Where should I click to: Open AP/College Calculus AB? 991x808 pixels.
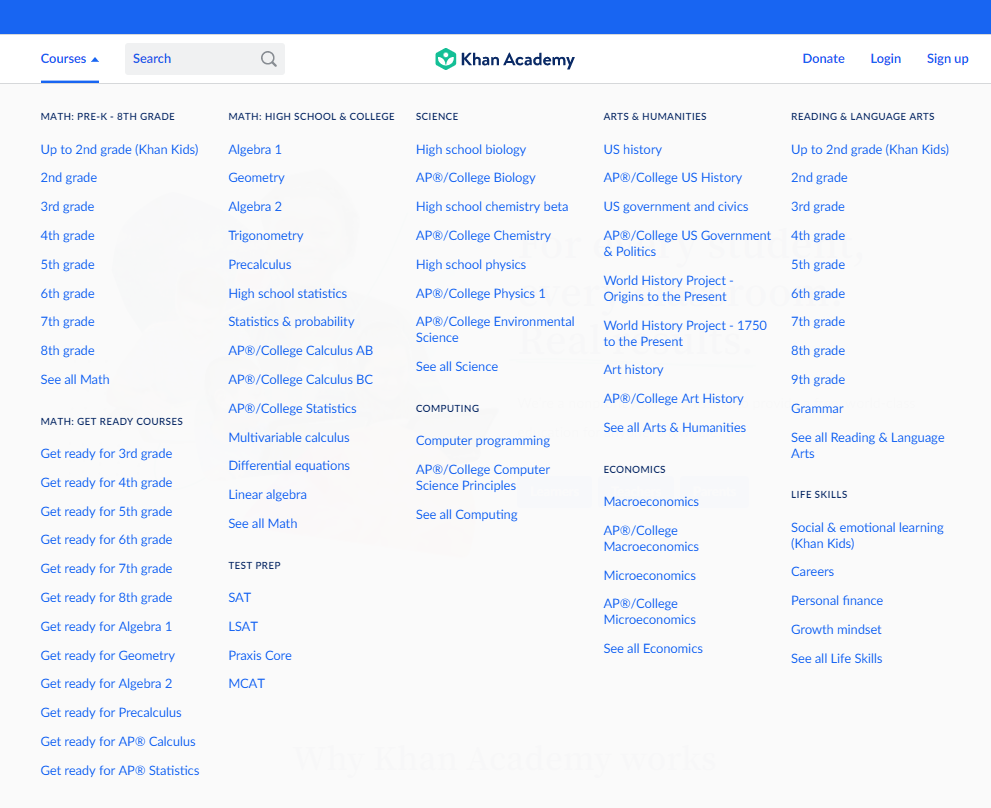[x=300, y=351]
